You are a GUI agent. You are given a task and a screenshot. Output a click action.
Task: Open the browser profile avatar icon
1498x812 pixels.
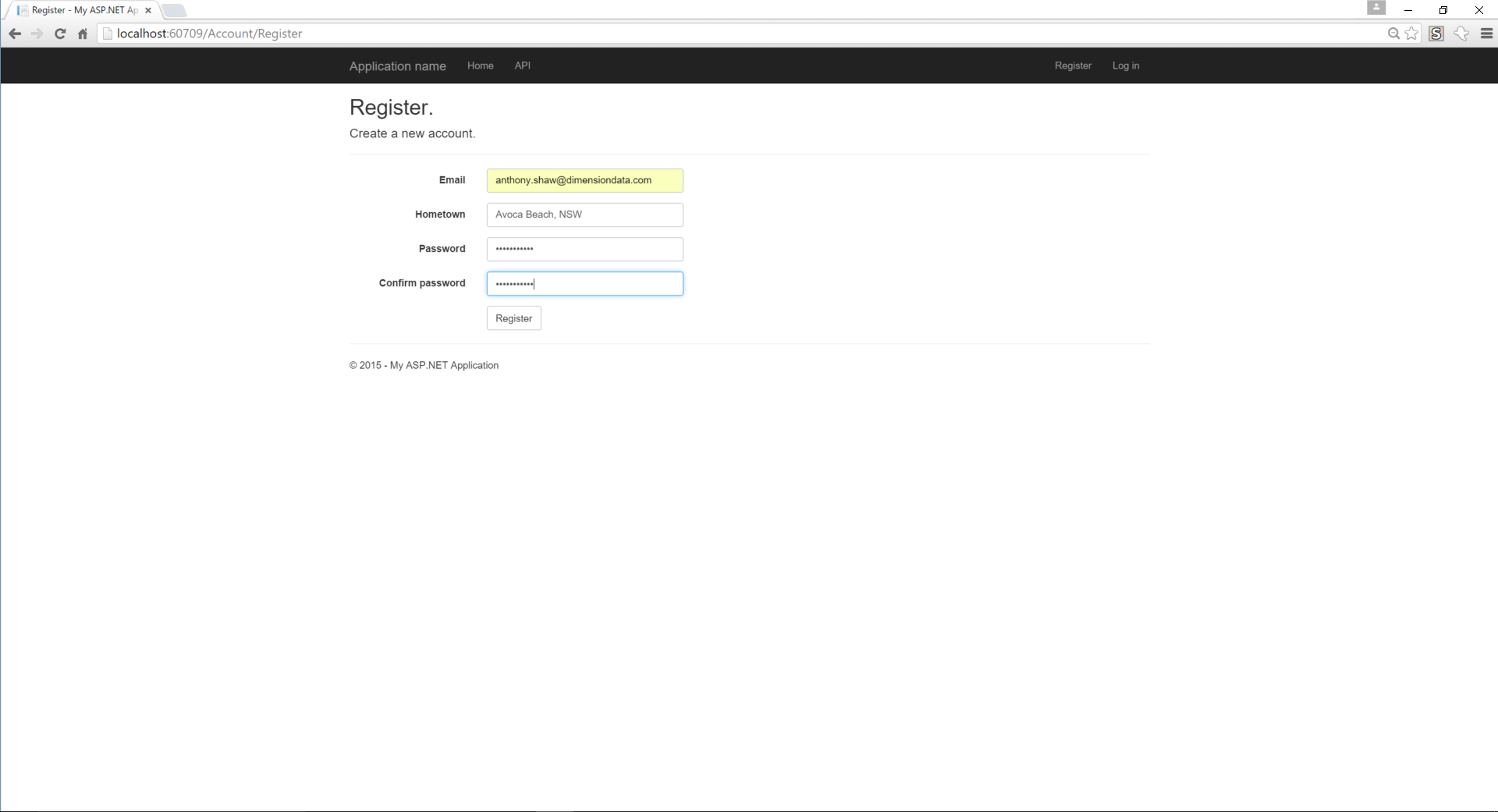tap(1377, 8)
